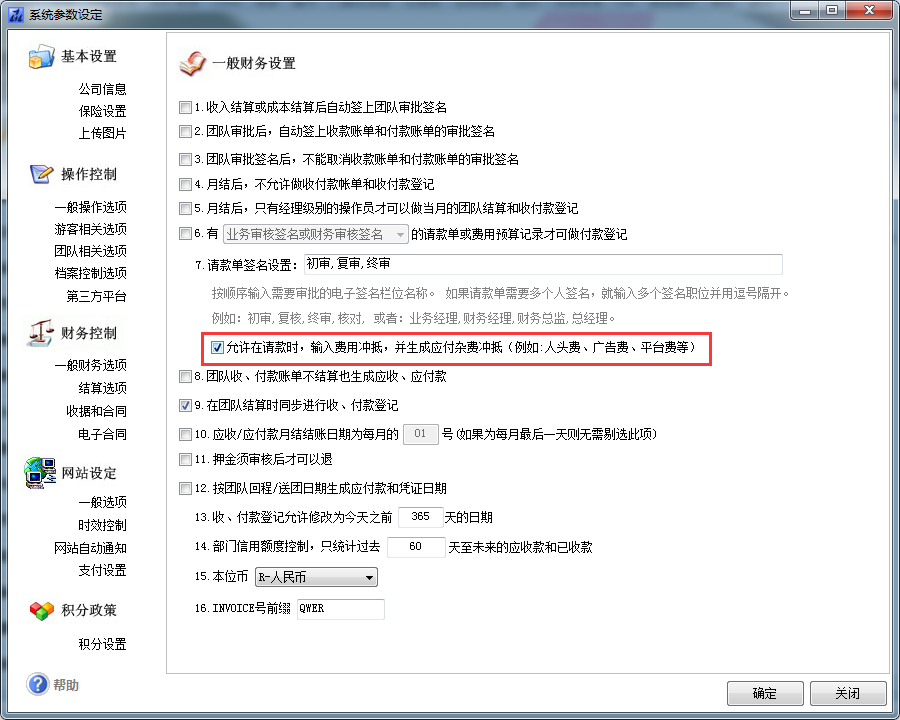Image resolution: width=900 pixels, height=720 pixels.
Task: Enable option 11 押金须审核后才可以退
Action: (x=185, y=459)
